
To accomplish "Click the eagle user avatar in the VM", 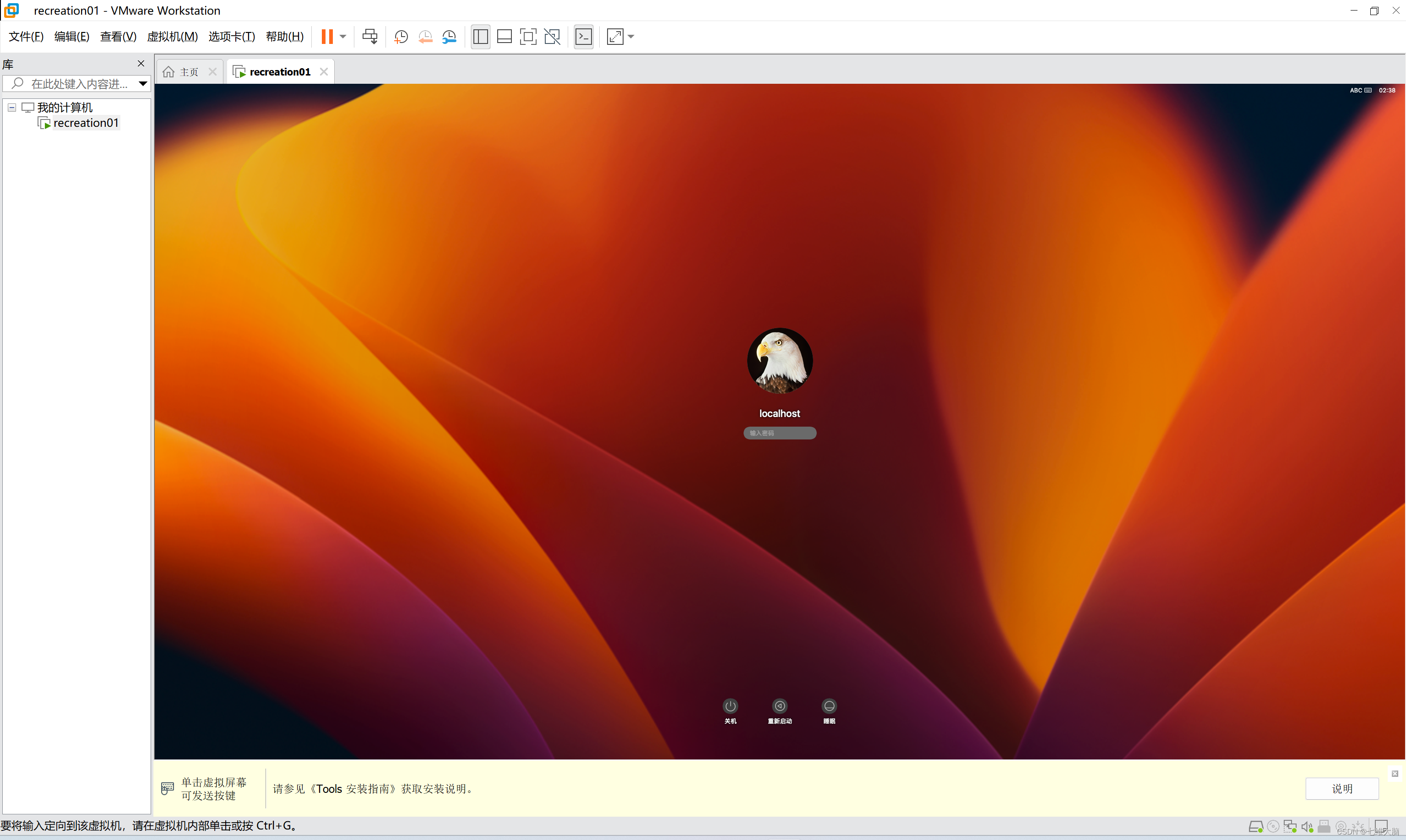I will (779, 361).
